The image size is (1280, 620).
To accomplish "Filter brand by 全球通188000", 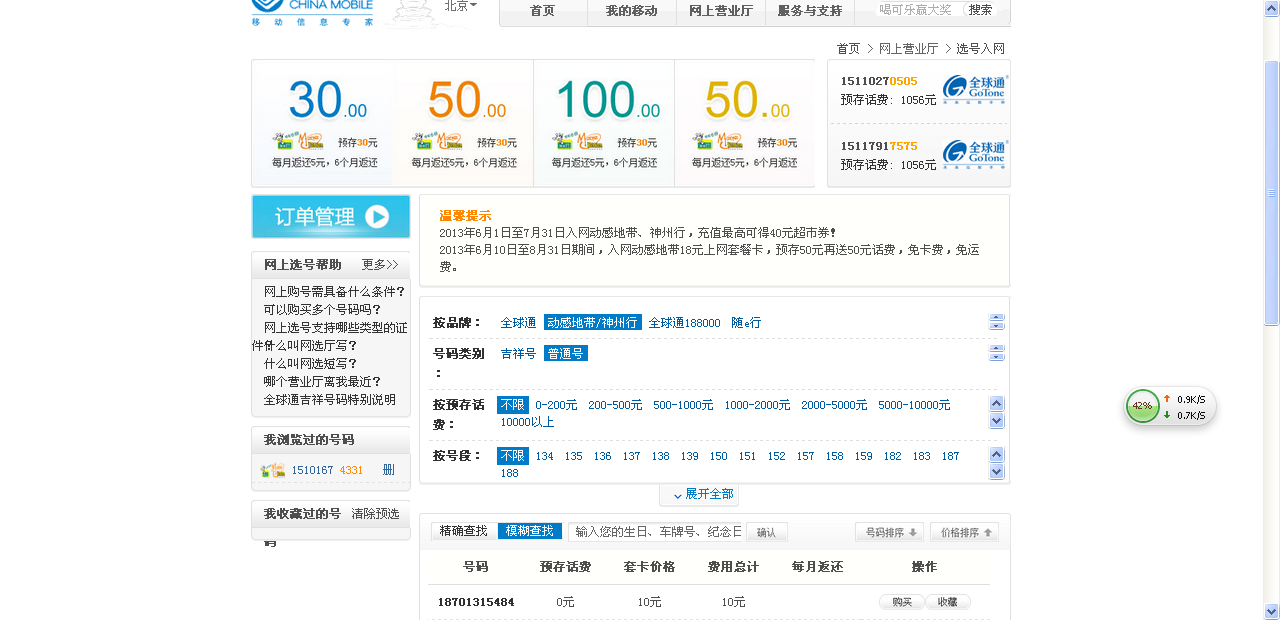I will pos(684,323).
